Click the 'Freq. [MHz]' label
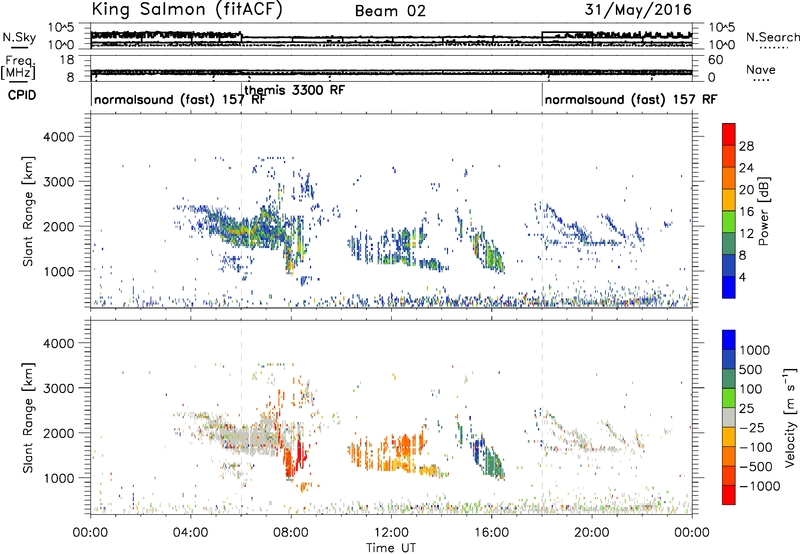 18,68
